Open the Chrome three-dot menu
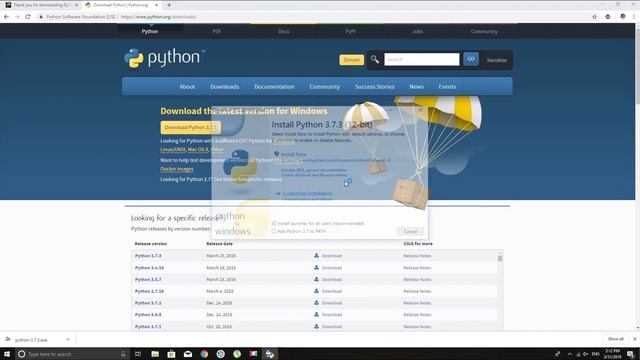 633,17
